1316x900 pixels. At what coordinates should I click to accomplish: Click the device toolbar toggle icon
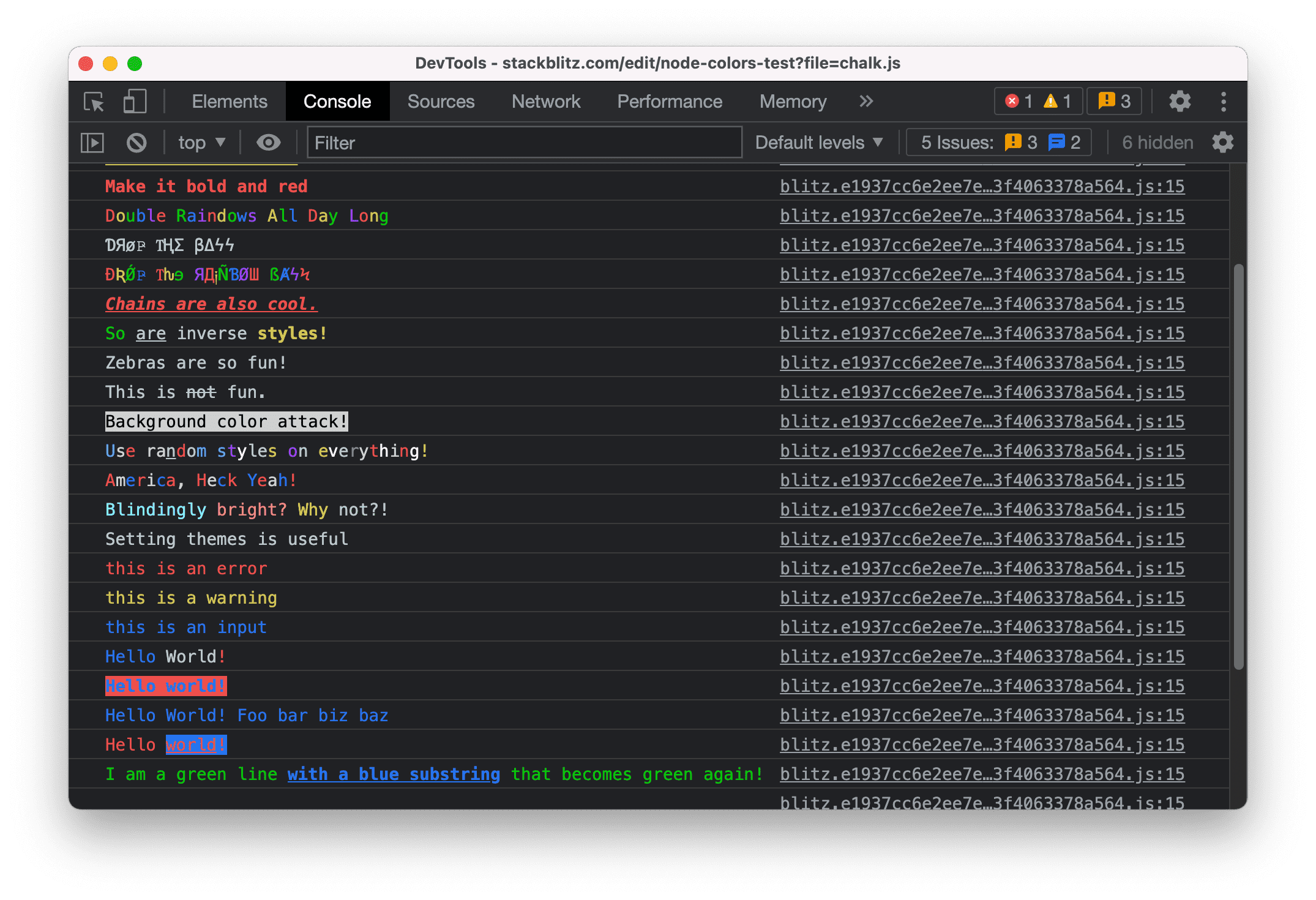pos(134,102)
